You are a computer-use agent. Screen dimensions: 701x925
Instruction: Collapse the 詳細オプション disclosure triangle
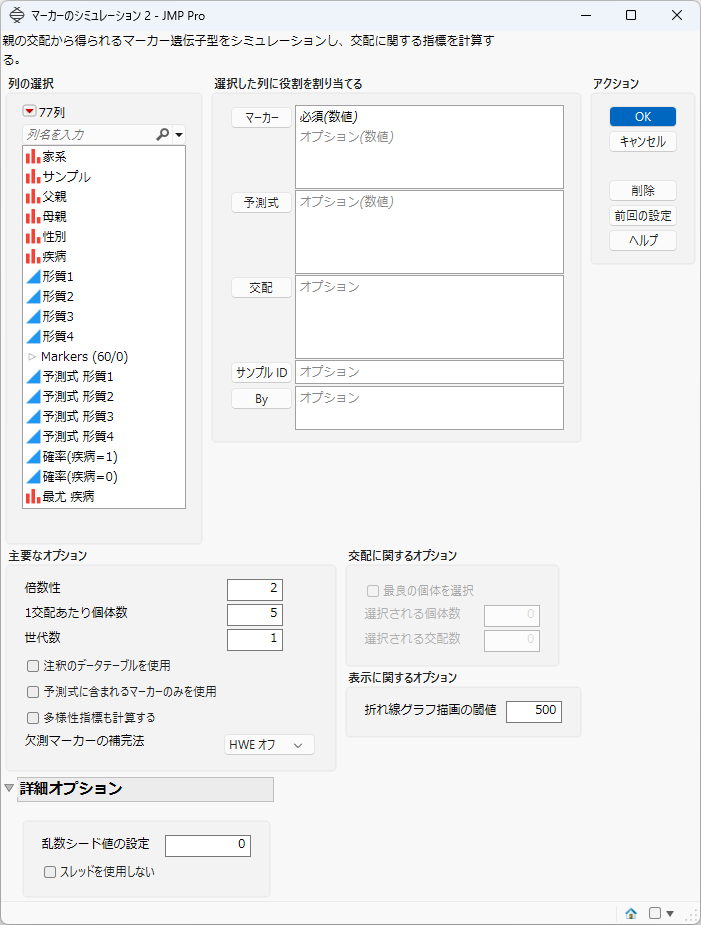pyautogui.click(x=9, y=788)
